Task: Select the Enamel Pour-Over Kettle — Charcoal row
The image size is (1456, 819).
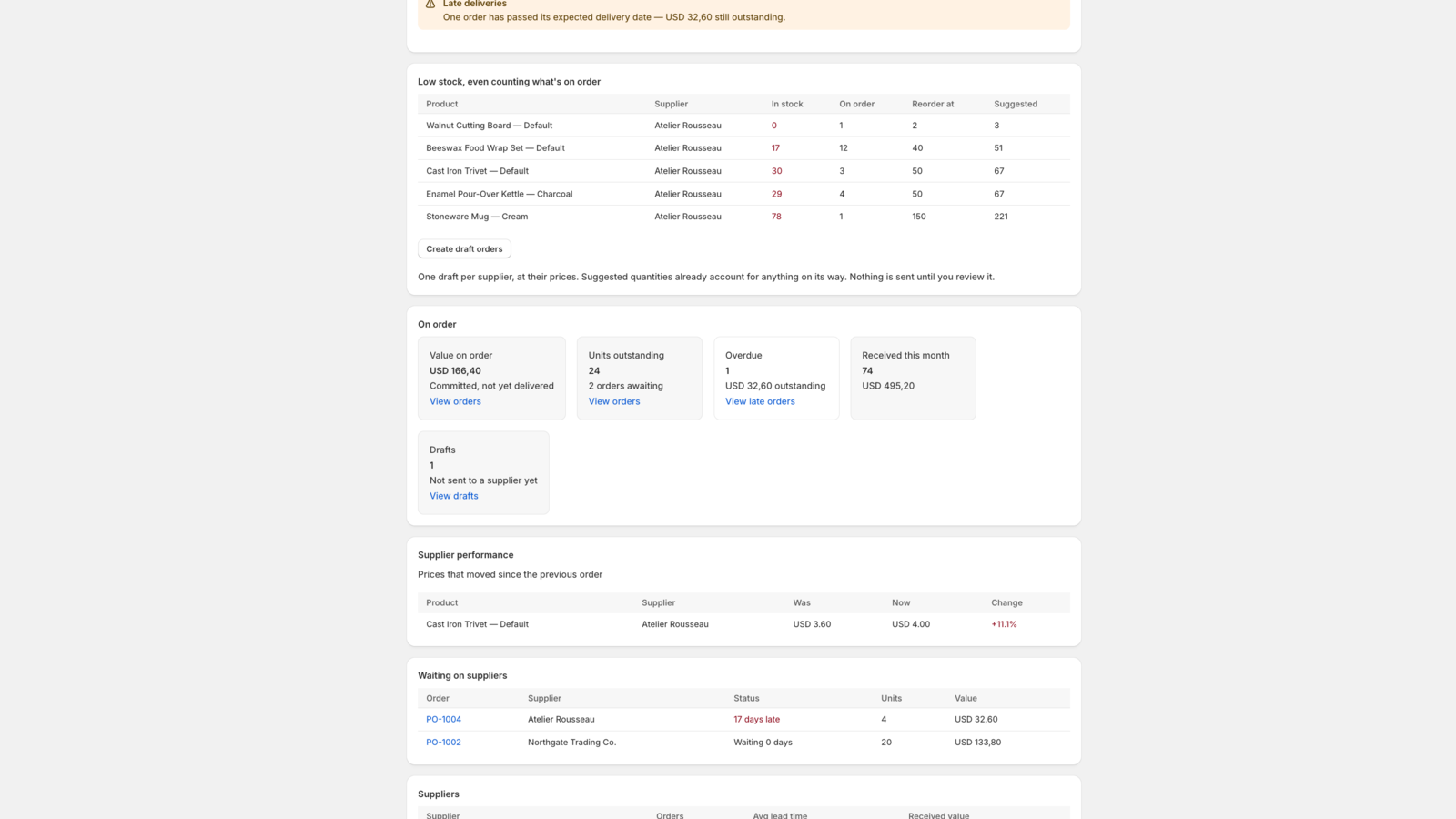Action: click(743, 194)
